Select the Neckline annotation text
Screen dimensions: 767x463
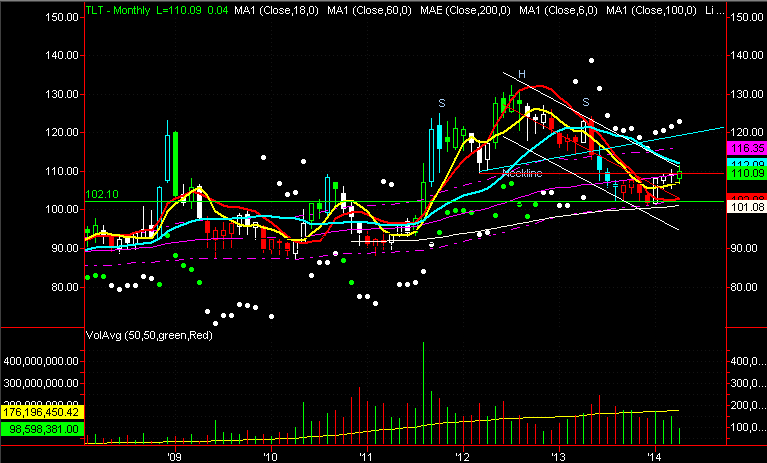point(522,173)
